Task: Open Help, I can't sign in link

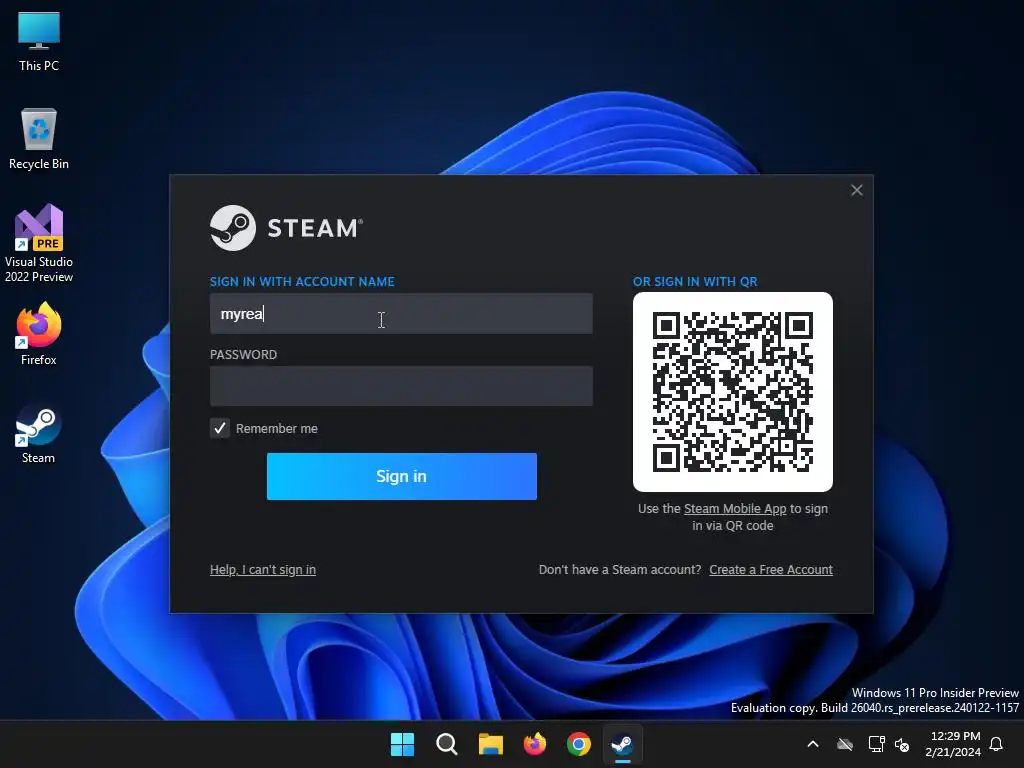Action: 263,569
